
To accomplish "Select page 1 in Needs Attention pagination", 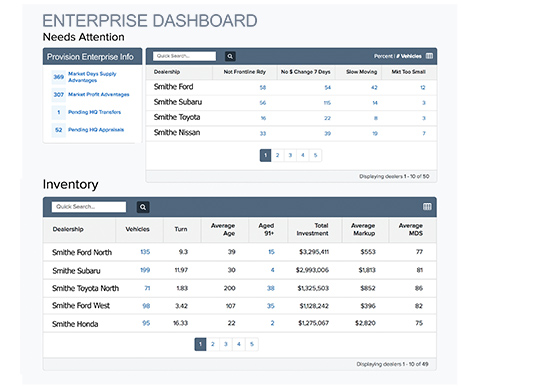I will [265, 155].
